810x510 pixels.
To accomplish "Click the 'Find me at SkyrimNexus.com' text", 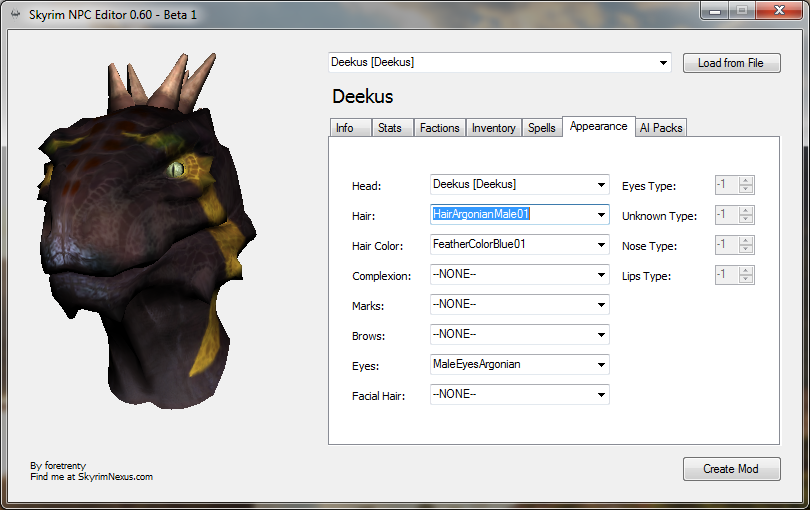I will tap(91, 477).
